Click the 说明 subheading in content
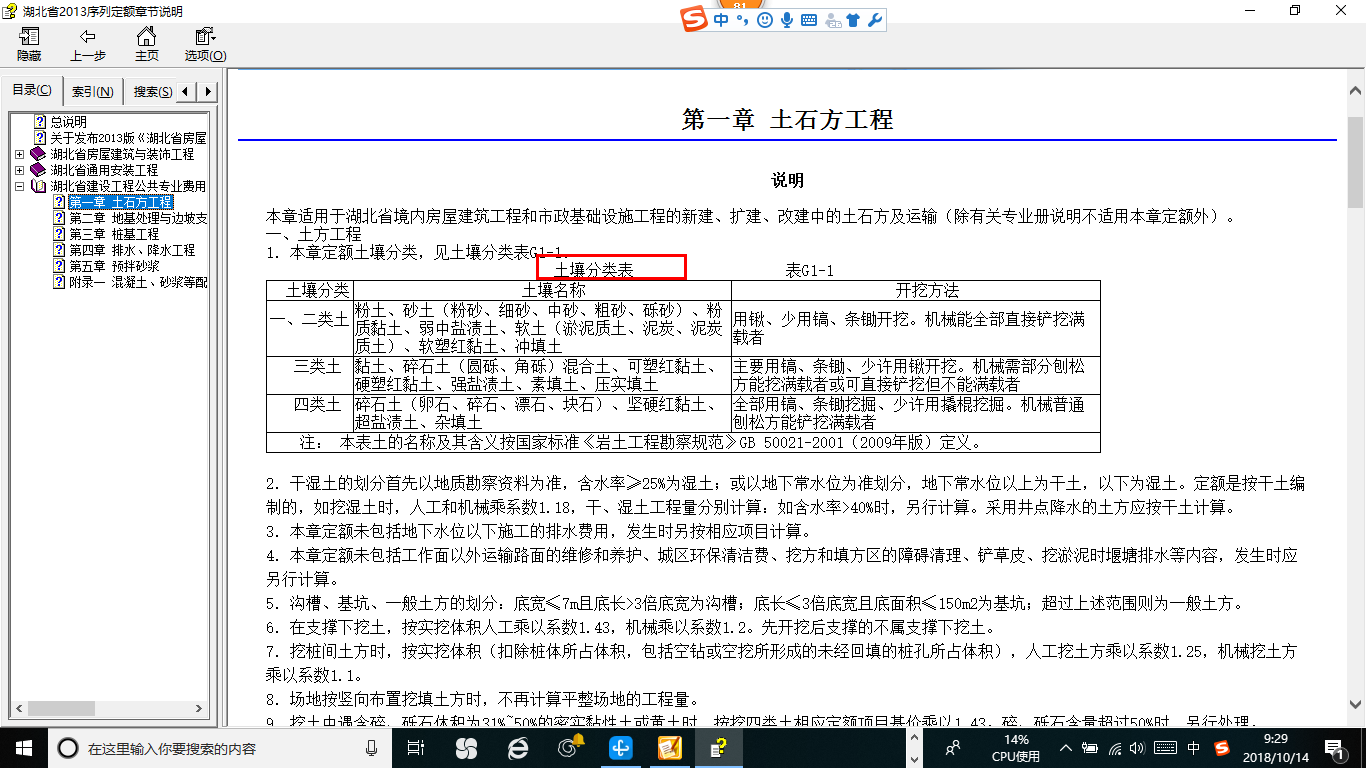The height and width of the screenshot is (768, 1366). (x=787, y=181)
